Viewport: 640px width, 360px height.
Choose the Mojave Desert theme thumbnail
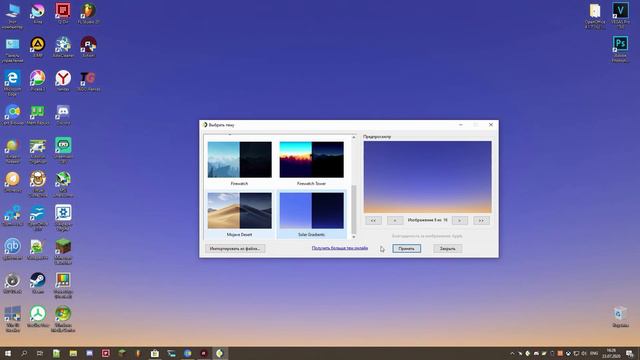coord(240,211)
